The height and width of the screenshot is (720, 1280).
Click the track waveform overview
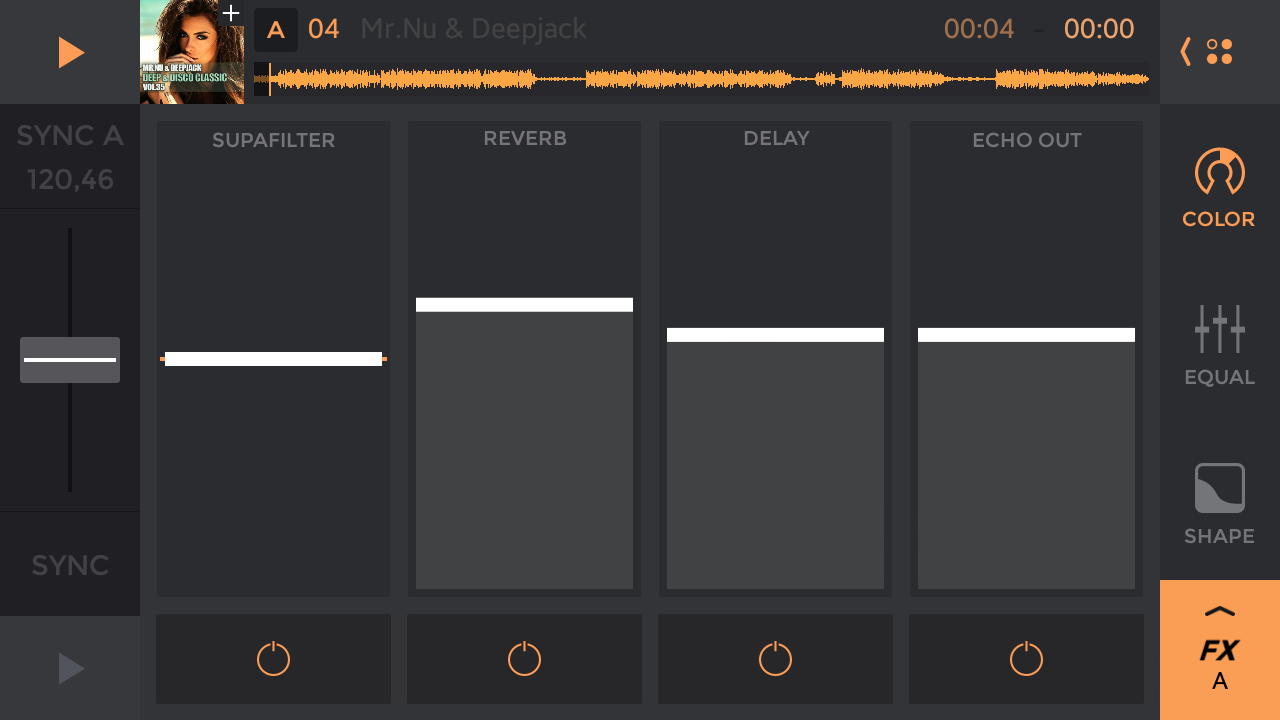coord(700,79)
